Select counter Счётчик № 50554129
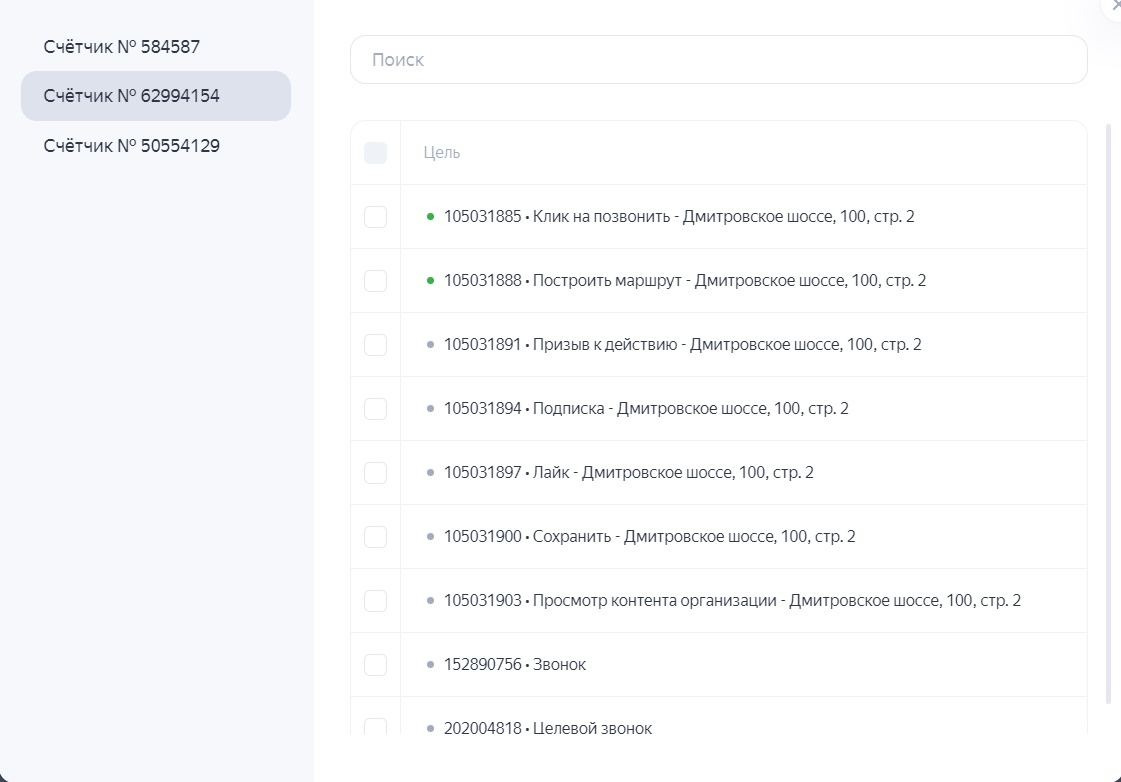Image resolution: width=1121 pixels, height=782 pixels. pyautogui.click(x=156, y=146)
